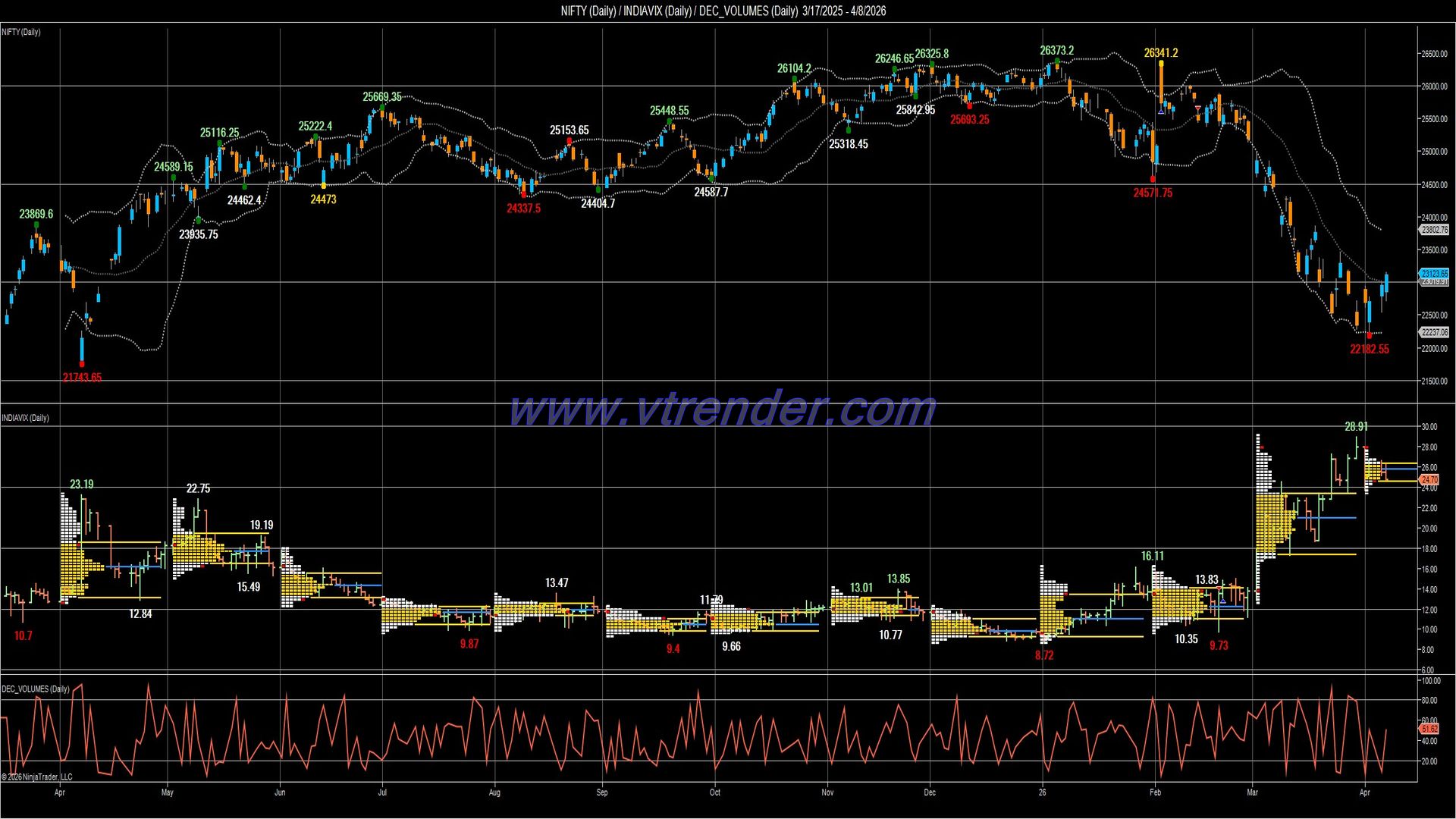This screenshot has height=819, width=1456.
Task: Select the yellow 26341.2 high label
Action: 1161,53
